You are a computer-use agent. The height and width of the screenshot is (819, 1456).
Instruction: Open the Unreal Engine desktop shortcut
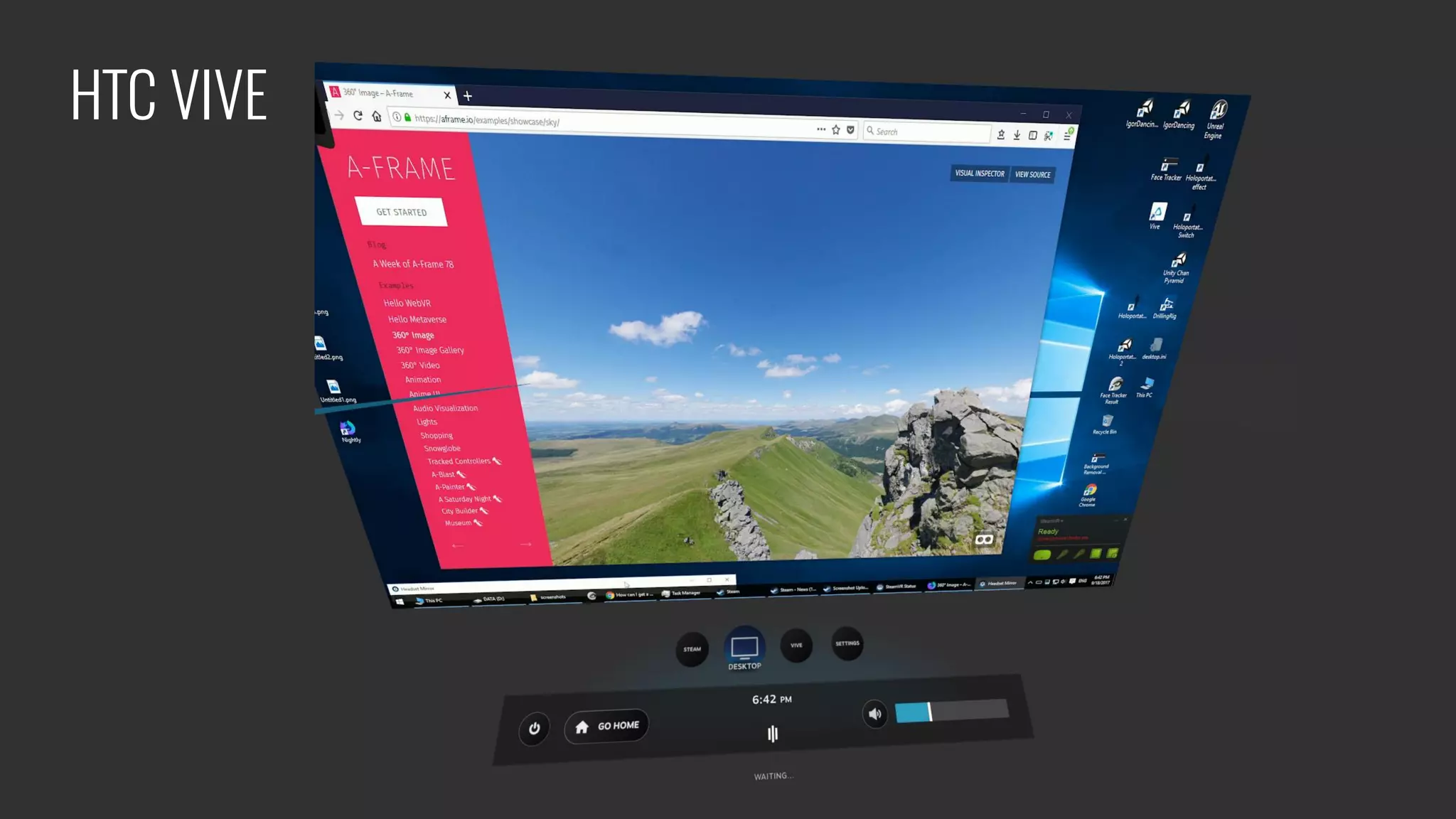coord(1216,119)
